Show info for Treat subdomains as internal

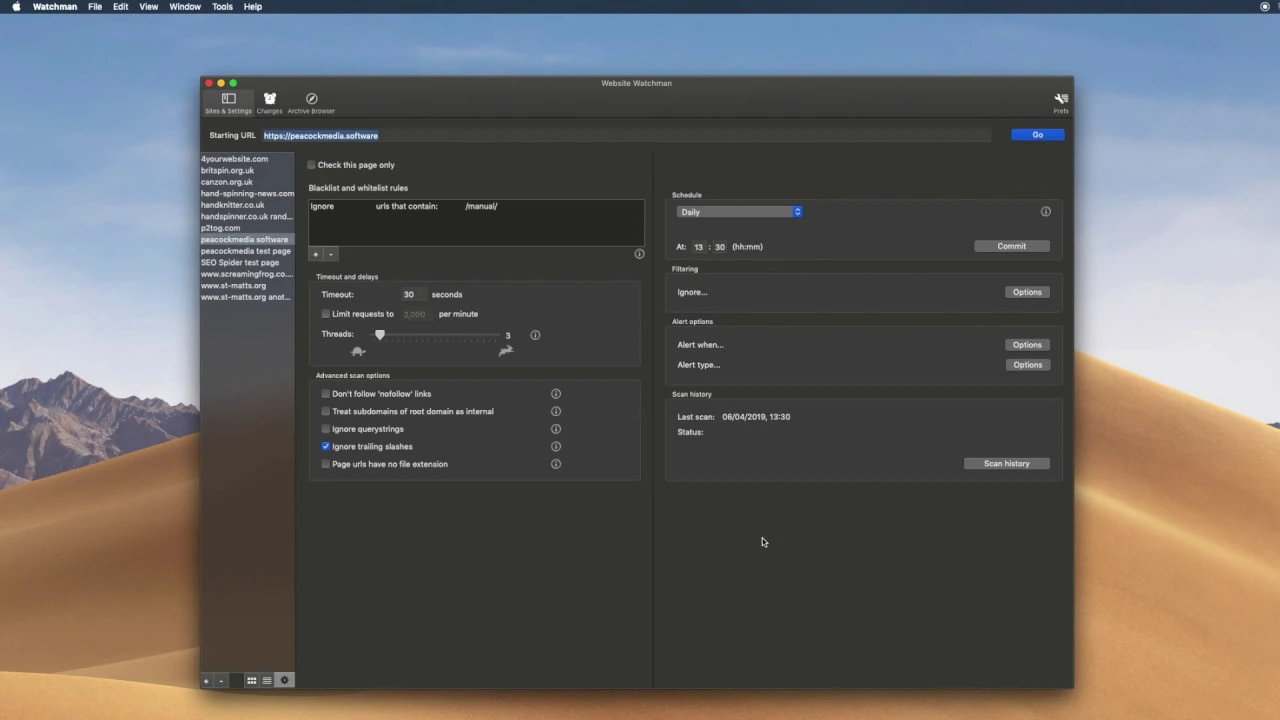coord(556,411)
